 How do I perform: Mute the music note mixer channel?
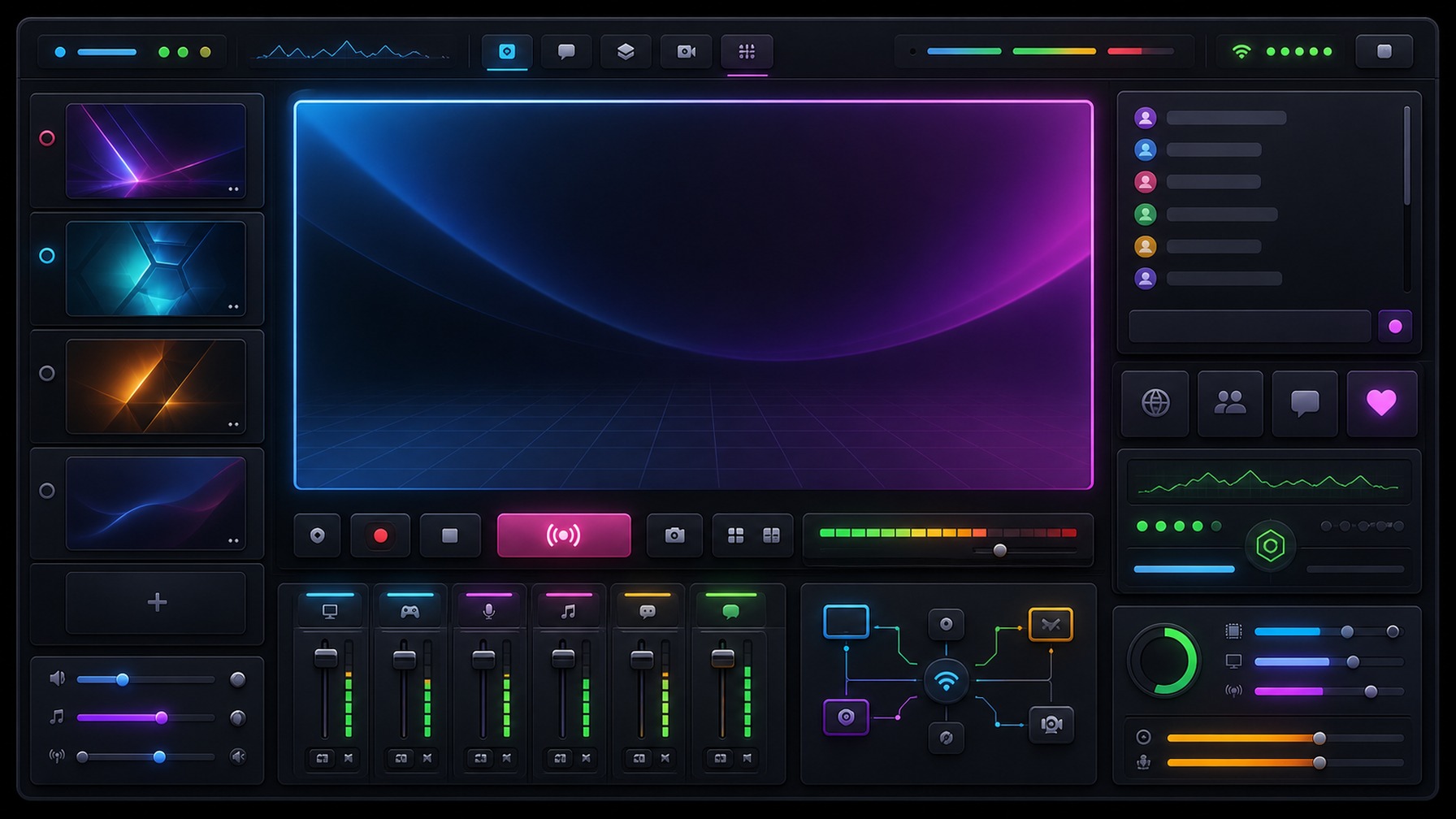586,758
